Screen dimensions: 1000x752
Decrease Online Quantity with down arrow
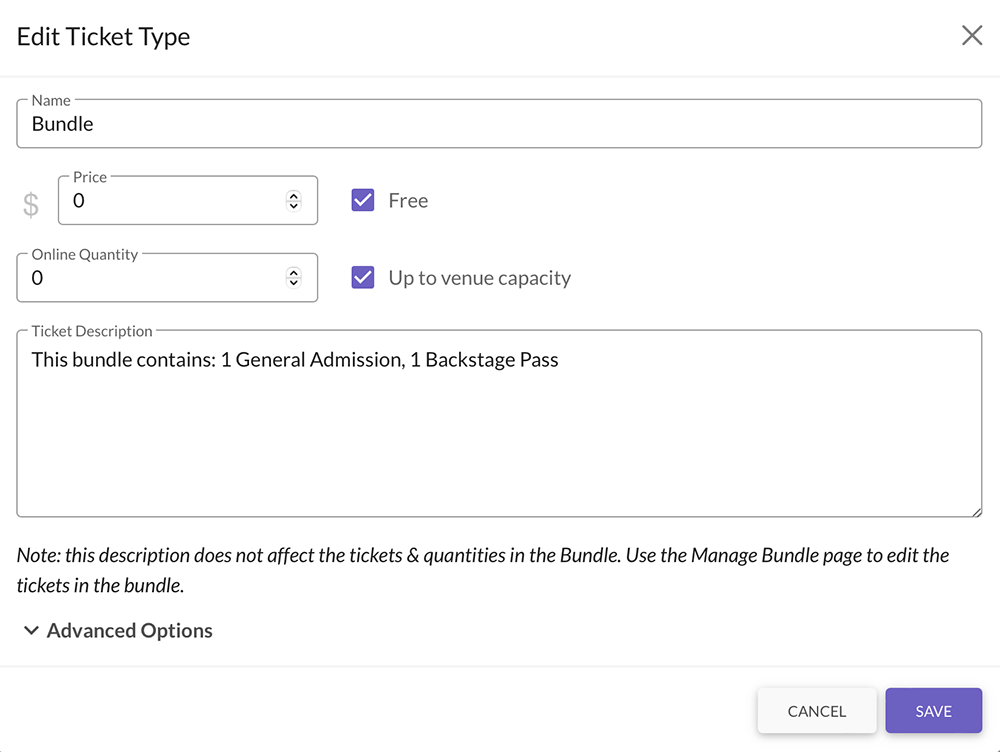coord(293,283)
